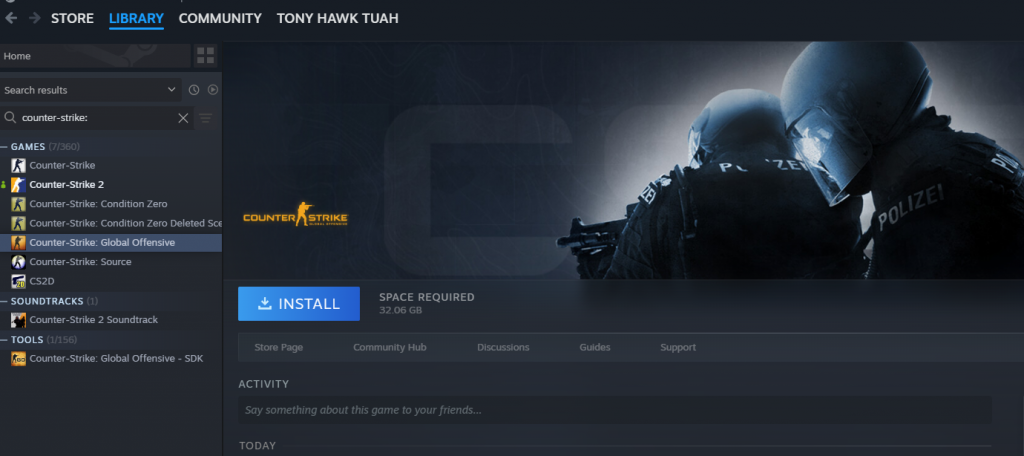This screenshot has height=456, width=1024.
Task: Switch to grid collections view icon
Action: [205, 55]
